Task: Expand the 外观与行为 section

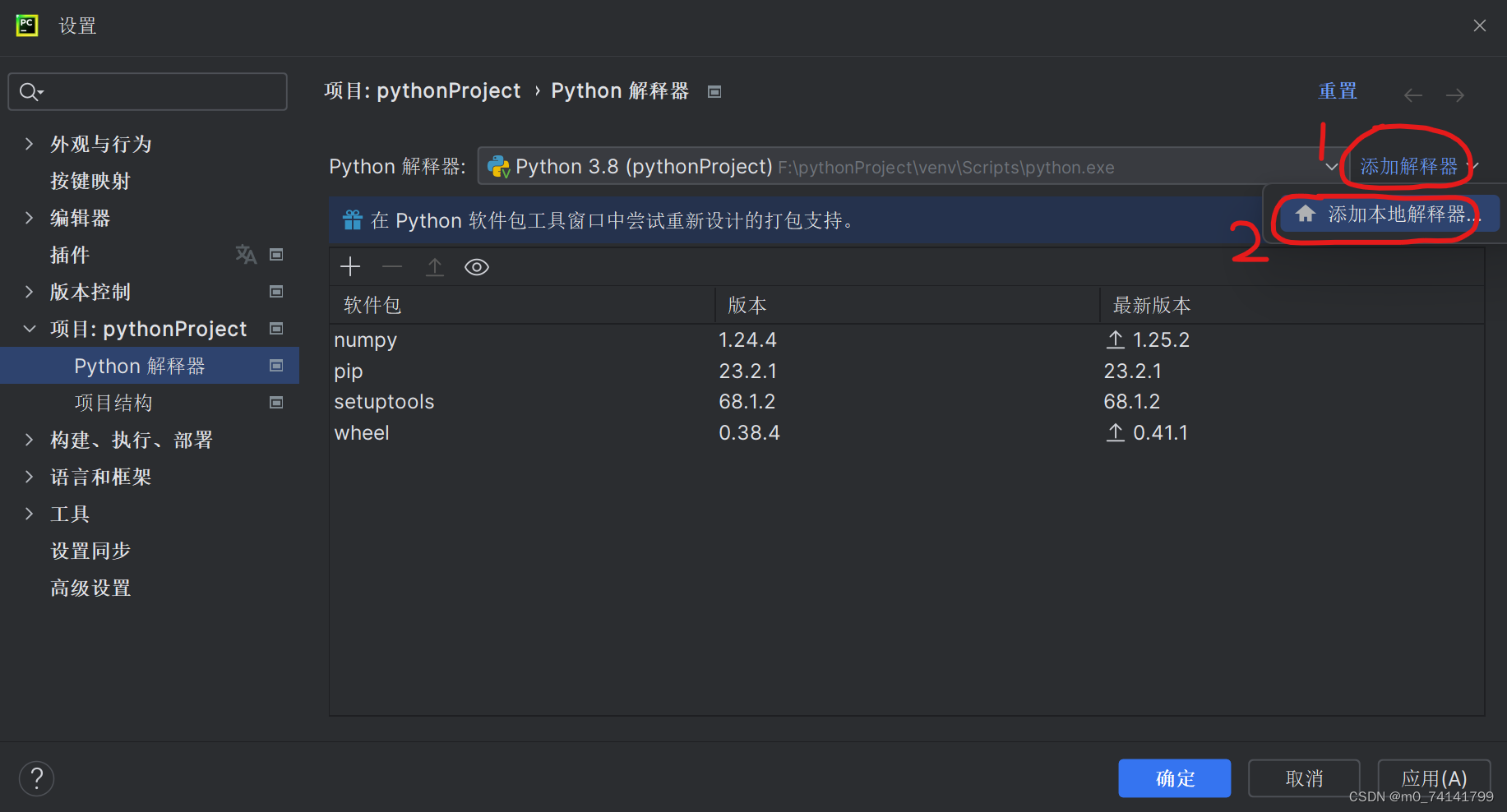Action: pyautogui.click(x=30, y=144)
